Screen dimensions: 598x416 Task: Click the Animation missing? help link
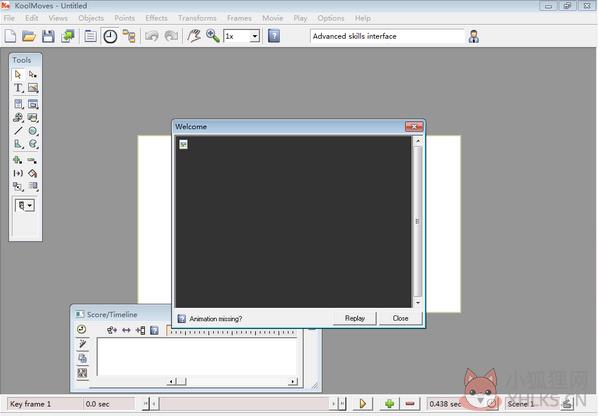point(215,319)
